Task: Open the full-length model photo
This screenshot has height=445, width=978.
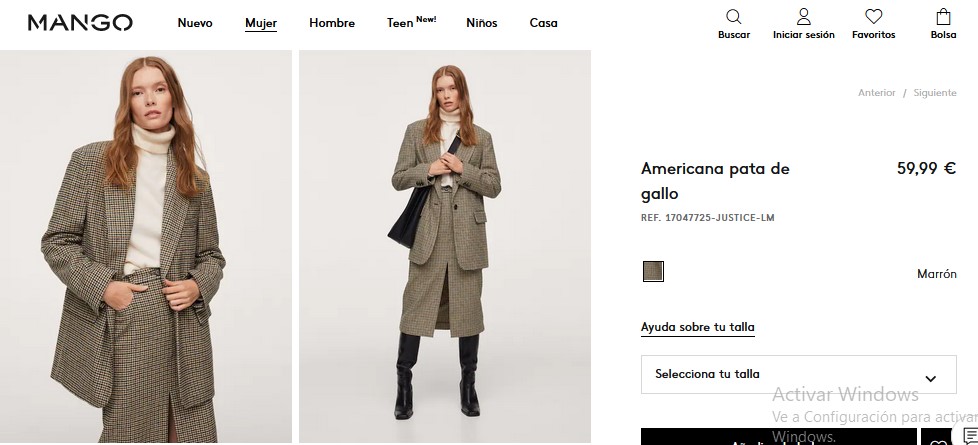Action: (444, 246)
